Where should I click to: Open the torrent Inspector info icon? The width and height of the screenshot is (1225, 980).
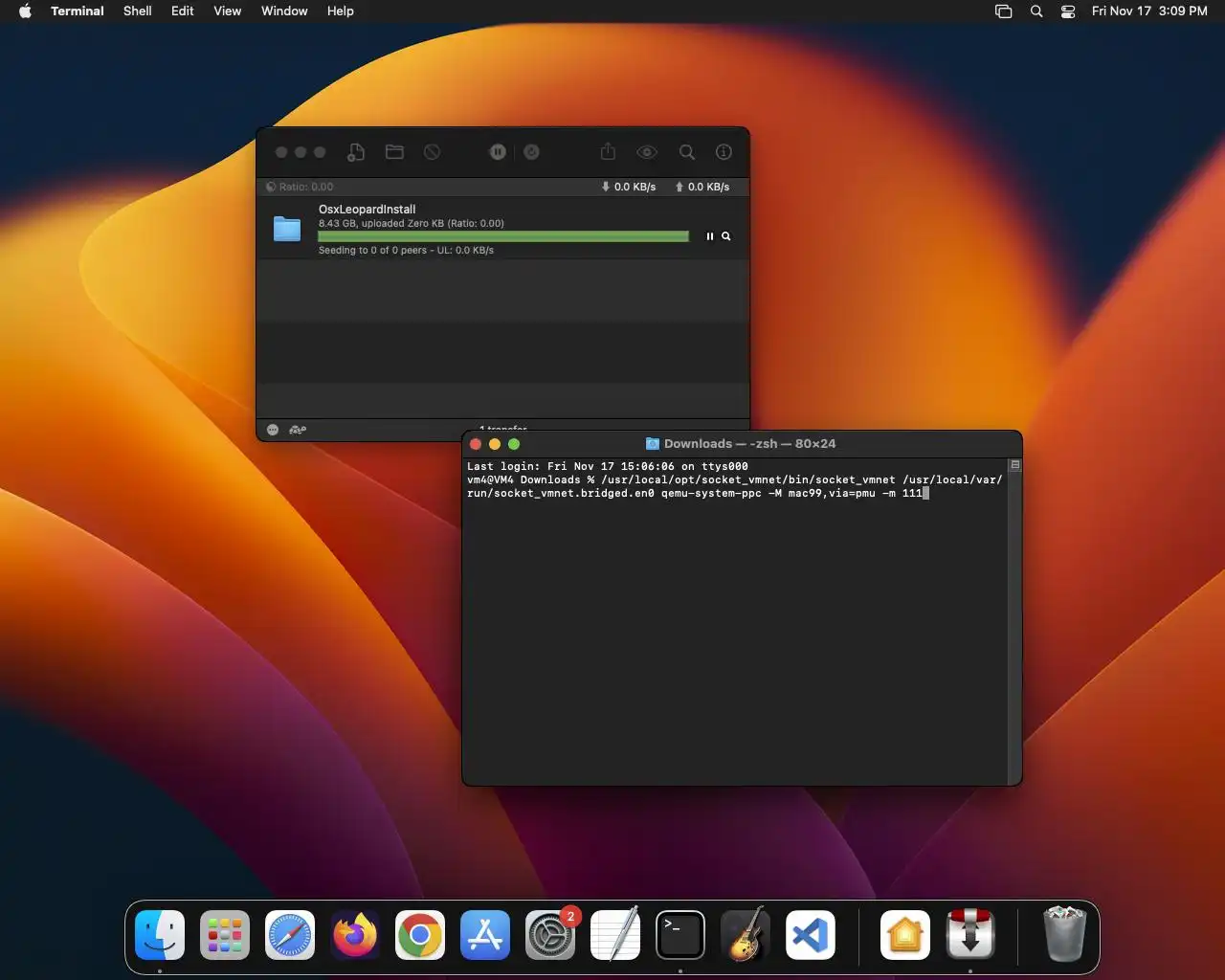tap(724, 152)
